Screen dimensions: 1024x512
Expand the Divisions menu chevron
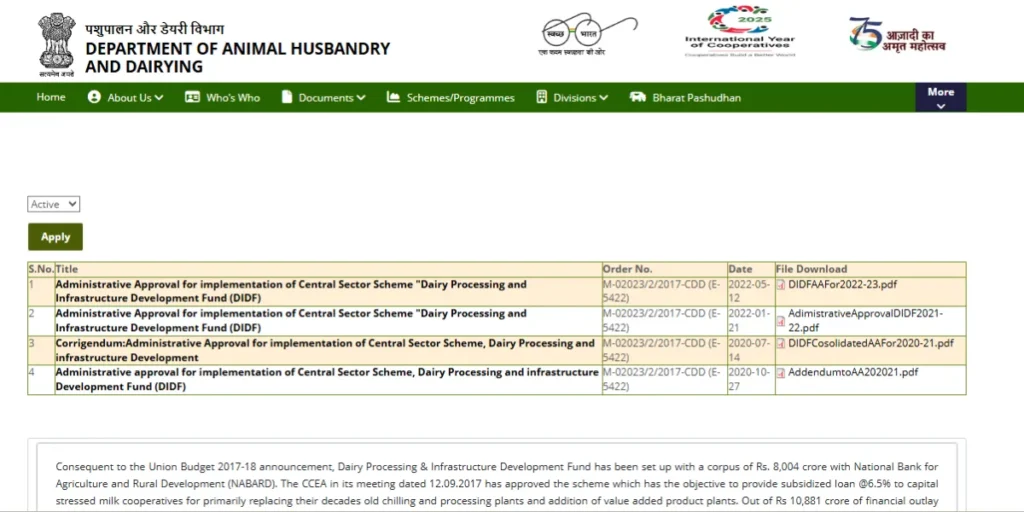tap(603, 98)
